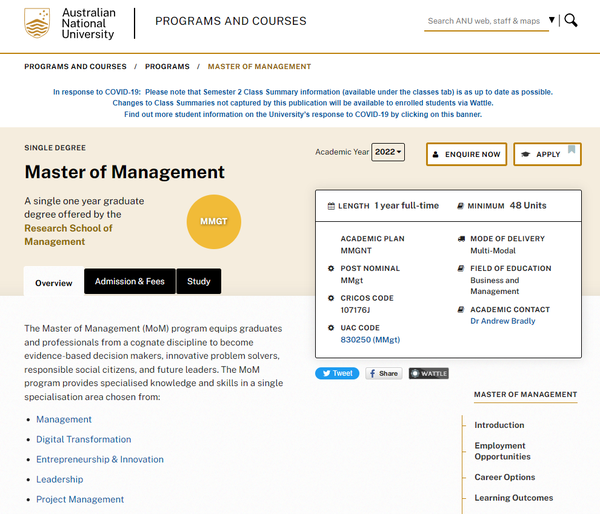
Task: Click the icon beside Field of Education
Action: click(461, 268)
